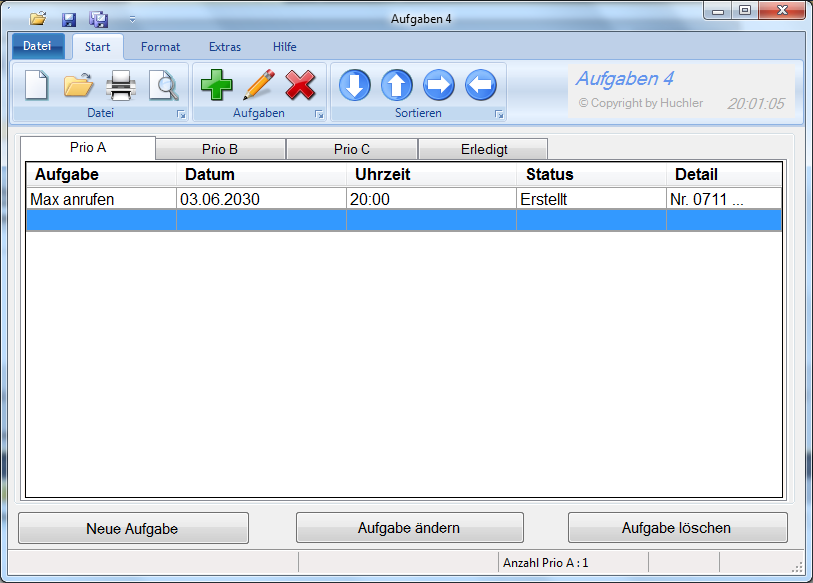Click the blue right arrow sort icon
Screen dimensions: 813x583
tap(439, 85)
